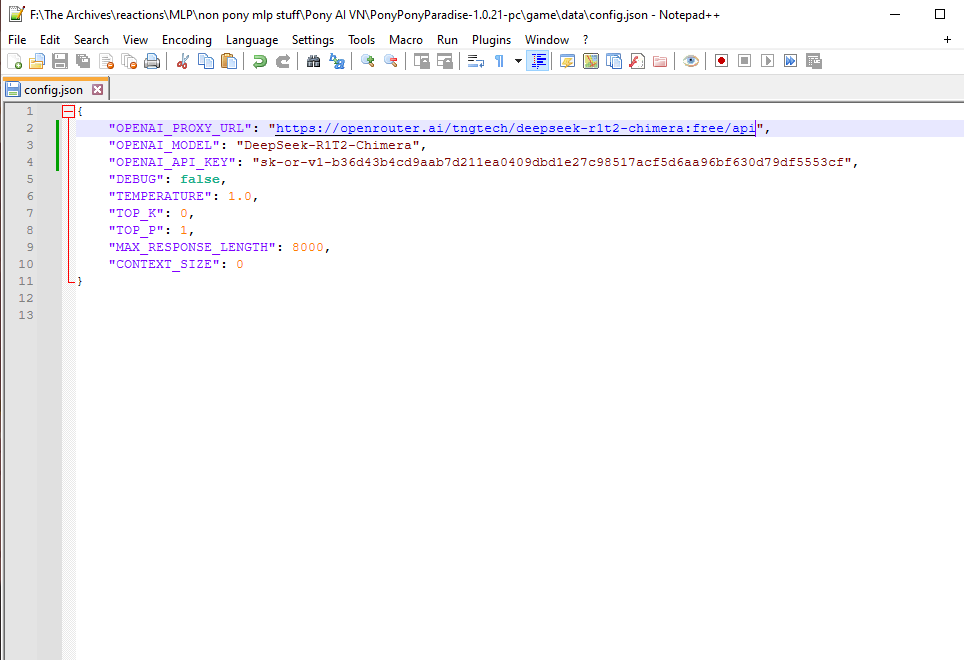Open Replace dialog icon
The image size is (964, 660).
click(x=336, y=61)
